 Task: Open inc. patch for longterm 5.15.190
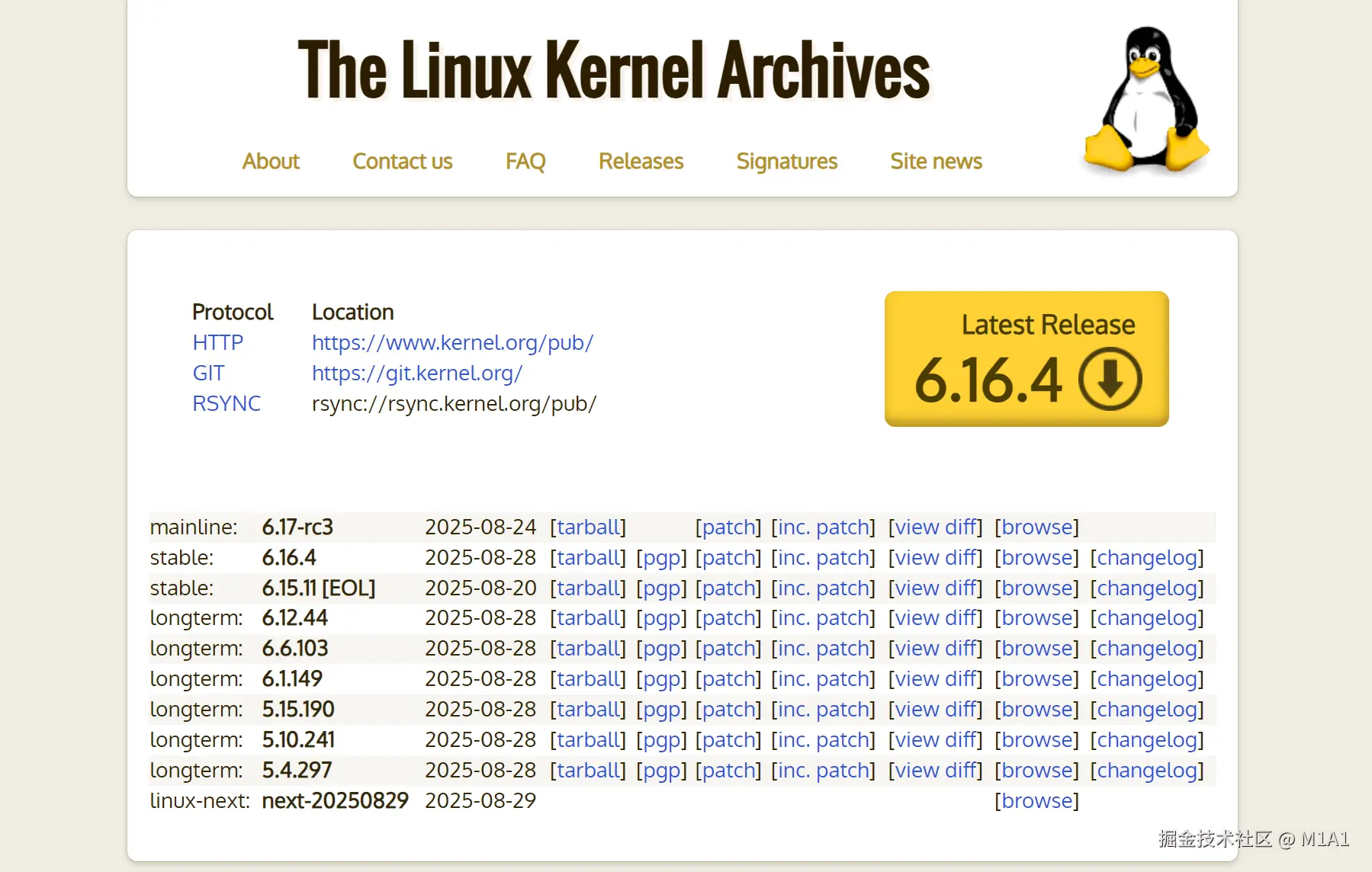[x=824, y=710]
